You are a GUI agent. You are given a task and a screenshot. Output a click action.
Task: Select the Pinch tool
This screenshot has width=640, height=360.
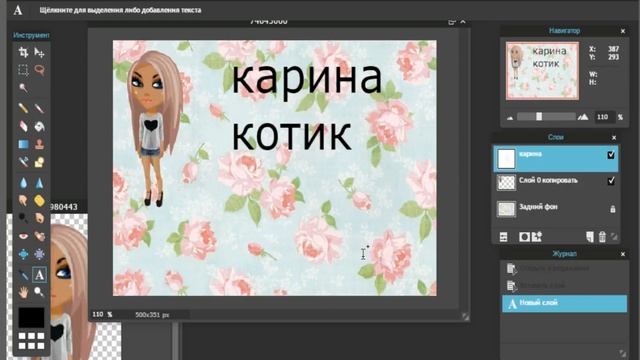[40, 254]
